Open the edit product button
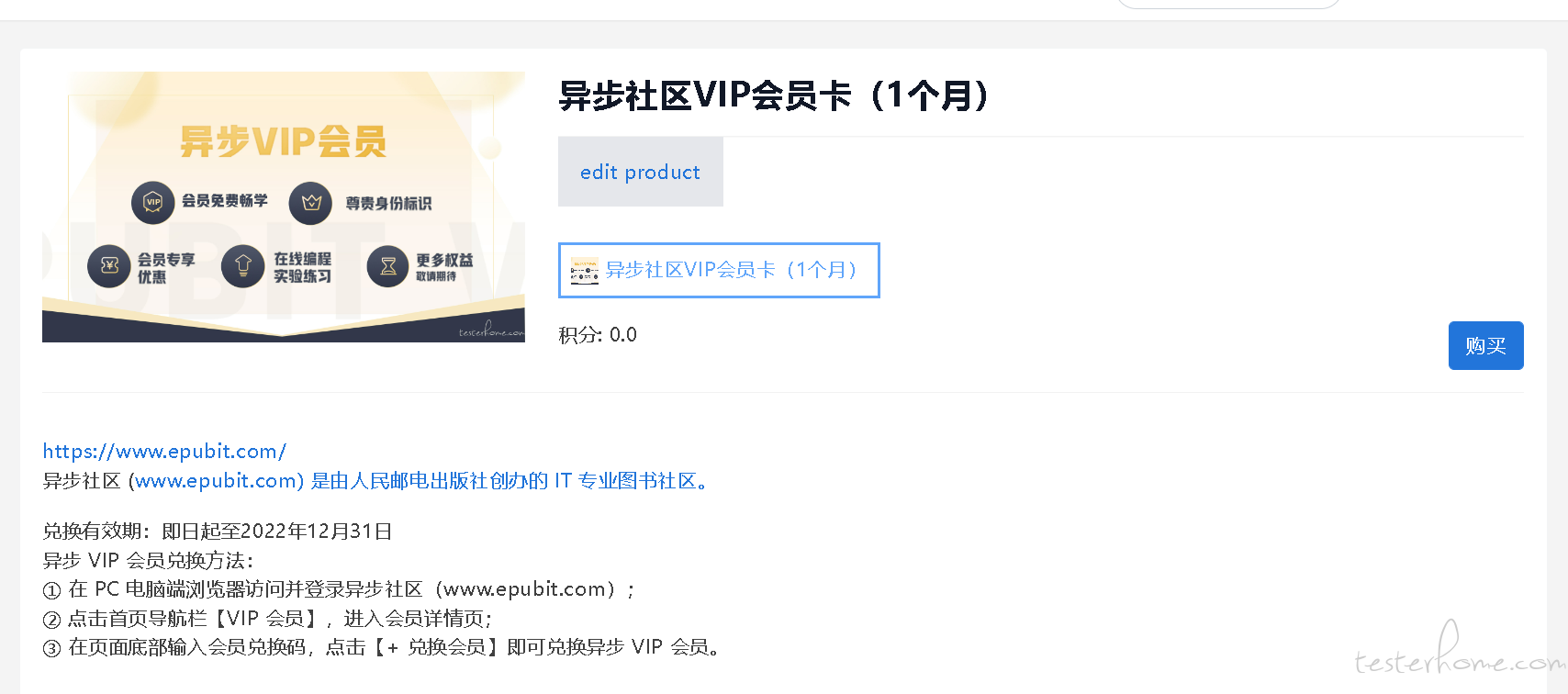The height and width of the screenshot is (694, 1568). (641, 172)
